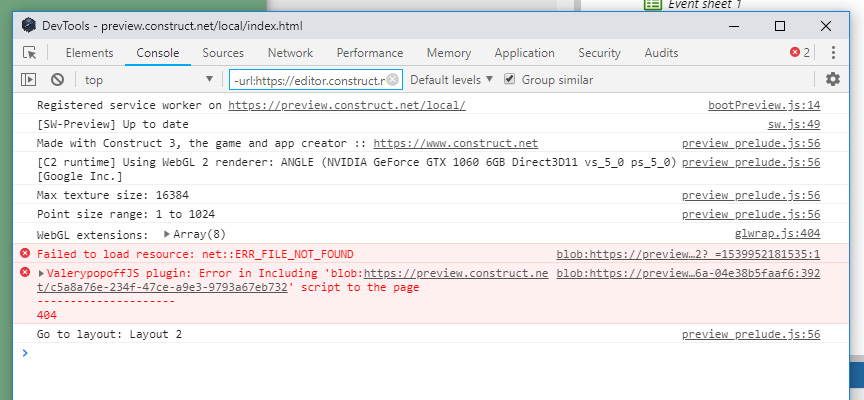Viewport: 864px width, 400px height.
Task: Click '[SW-Preview] Up to date' message
Action: [112, 125]
